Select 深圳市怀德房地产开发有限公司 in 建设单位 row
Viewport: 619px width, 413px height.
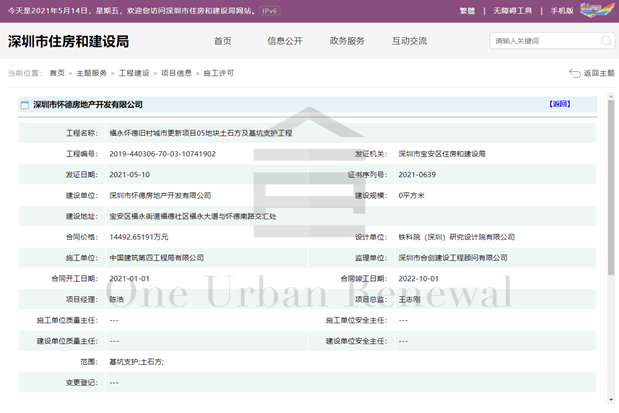pos(160,195)
